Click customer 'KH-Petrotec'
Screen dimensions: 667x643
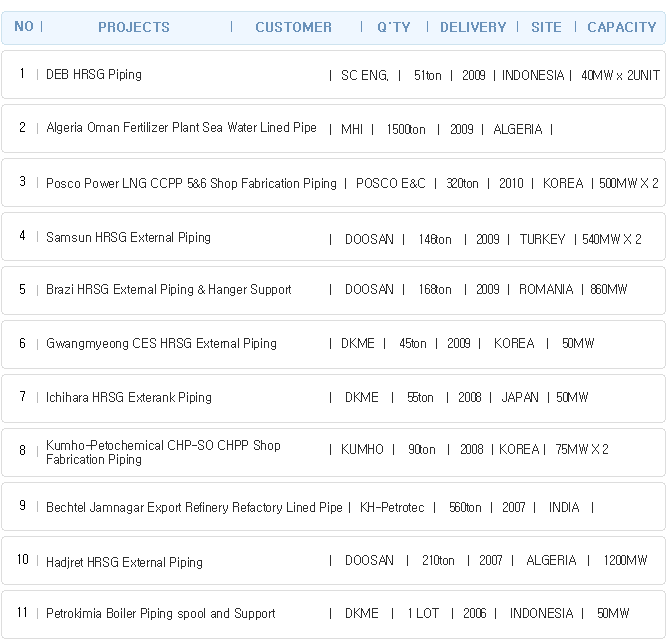392,507
